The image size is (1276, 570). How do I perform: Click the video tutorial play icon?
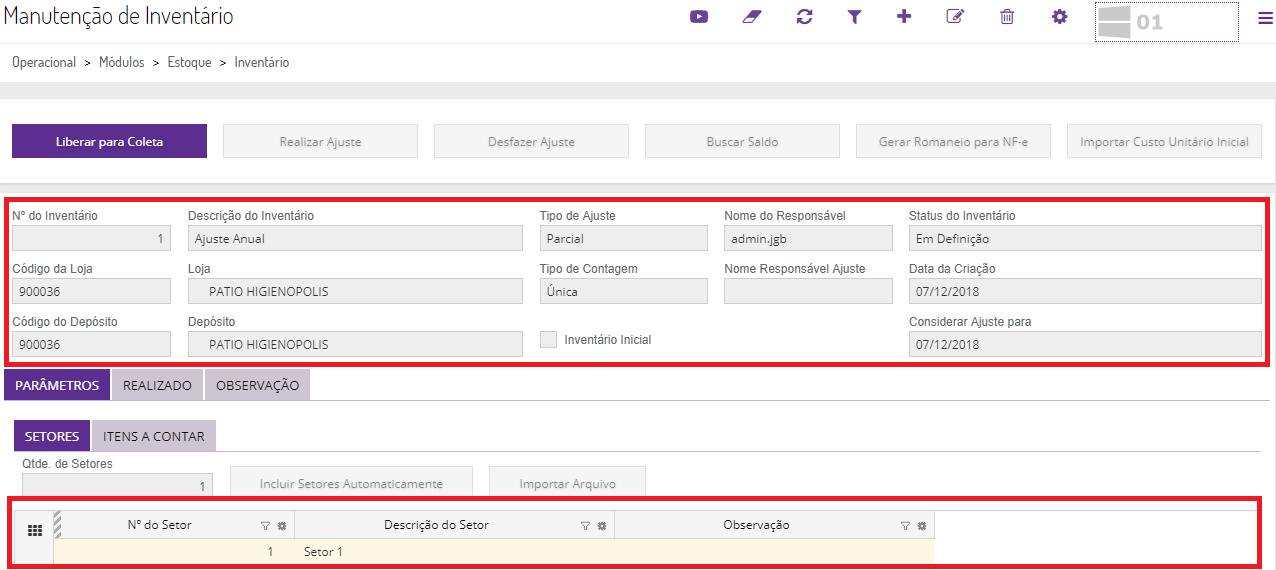click(x=699, y=17)
